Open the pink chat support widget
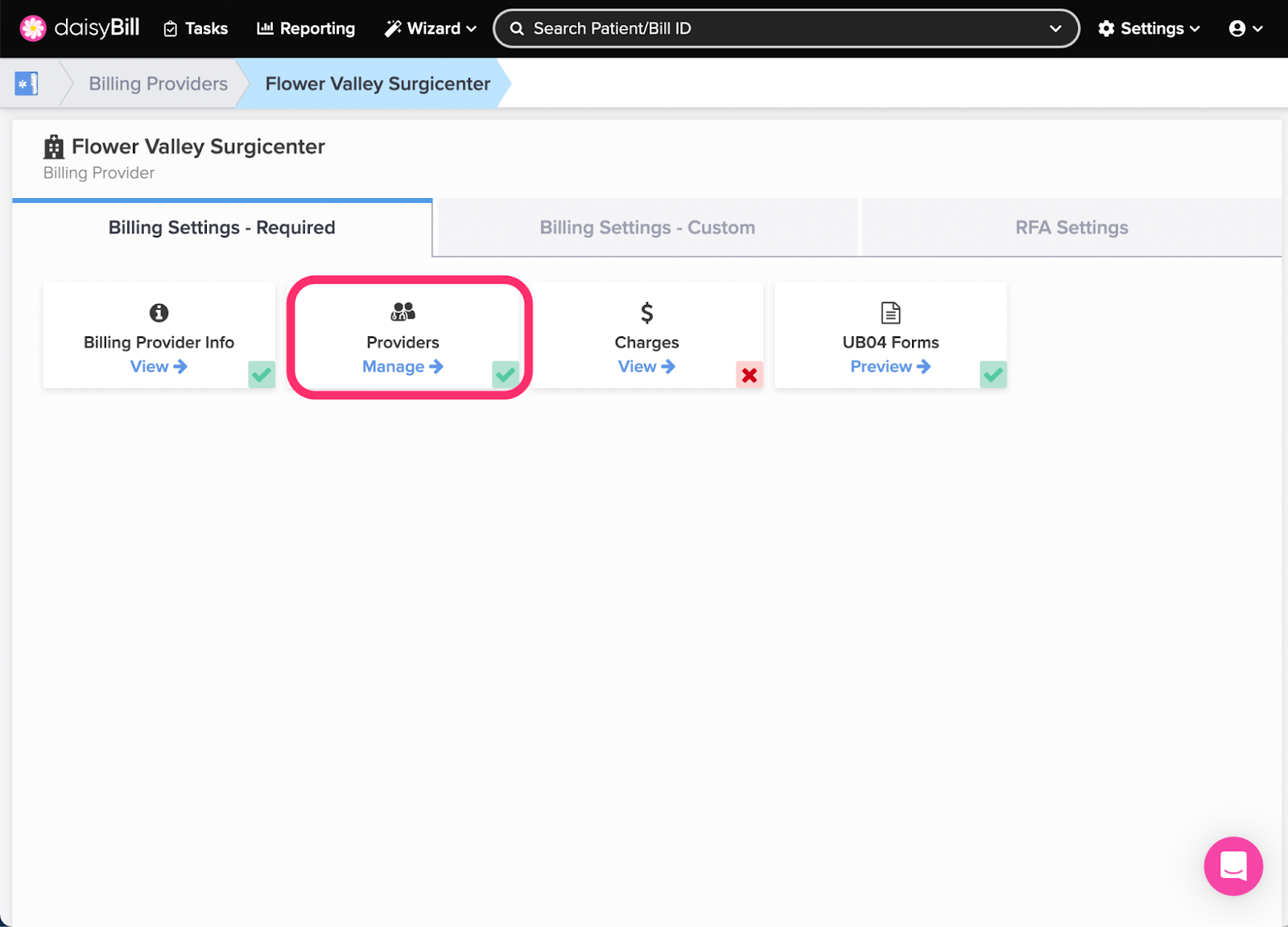Viewport: 1288px width, 927px height. [1233, 866]
